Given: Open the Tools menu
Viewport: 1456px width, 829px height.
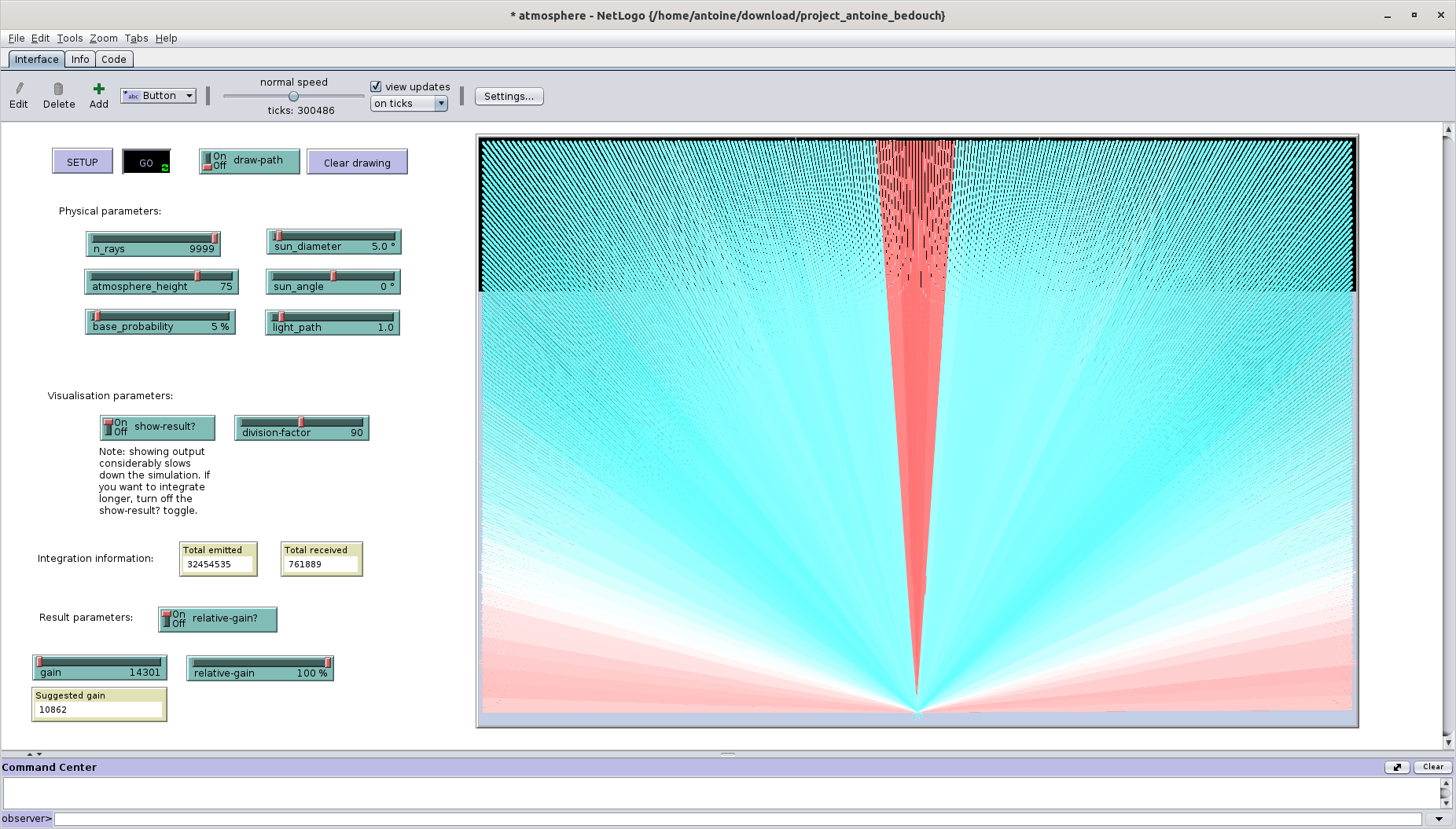Looking at the screenshot, I should 69,38.
